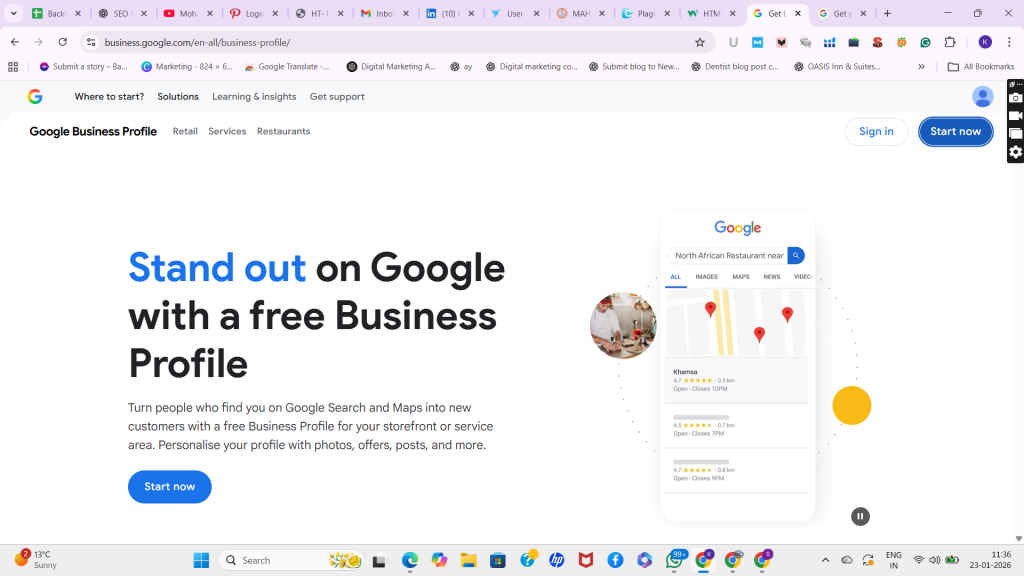
Task: Click the Sign in button
Action: coord(876,131)
